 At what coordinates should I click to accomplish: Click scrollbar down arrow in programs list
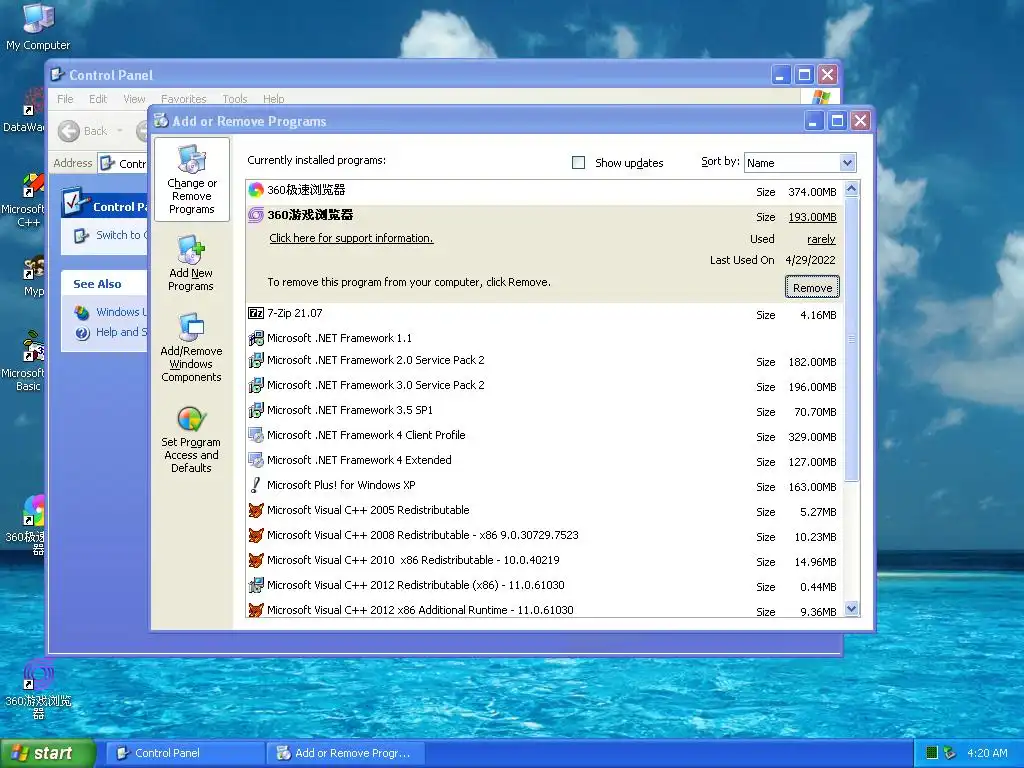coord(851,609)
